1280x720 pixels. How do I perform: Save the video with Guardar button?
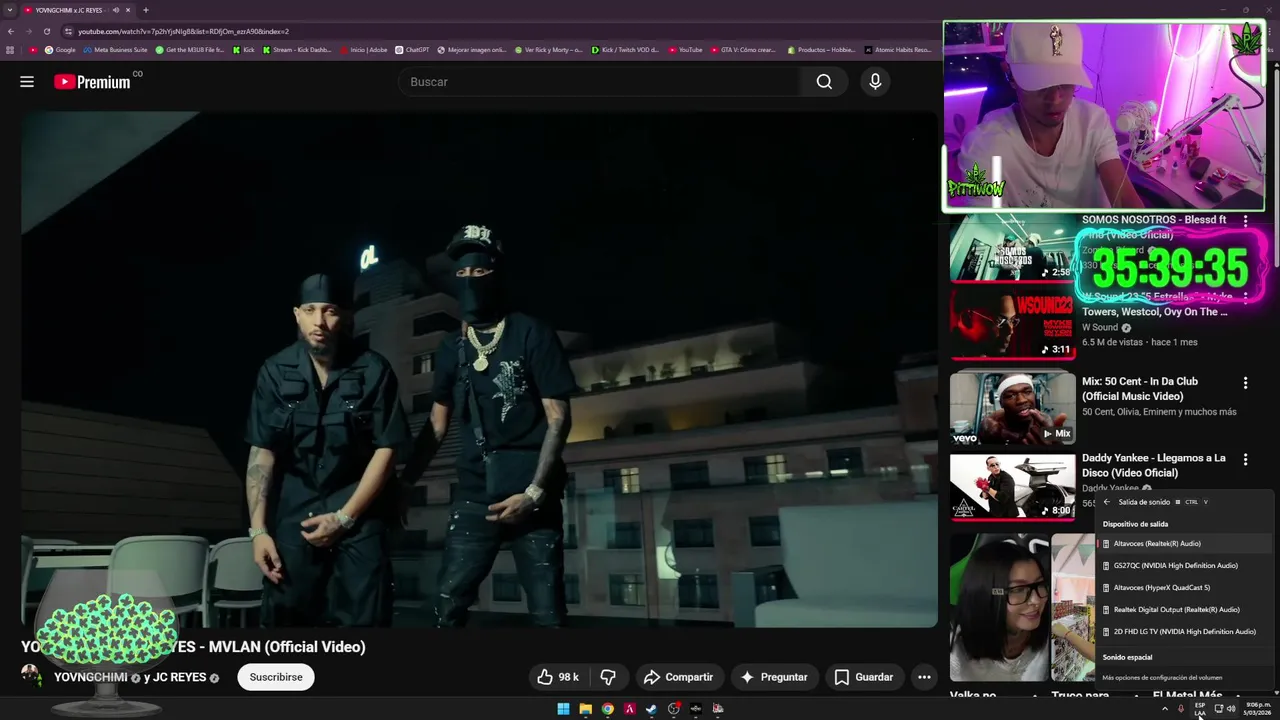point(864,677)
